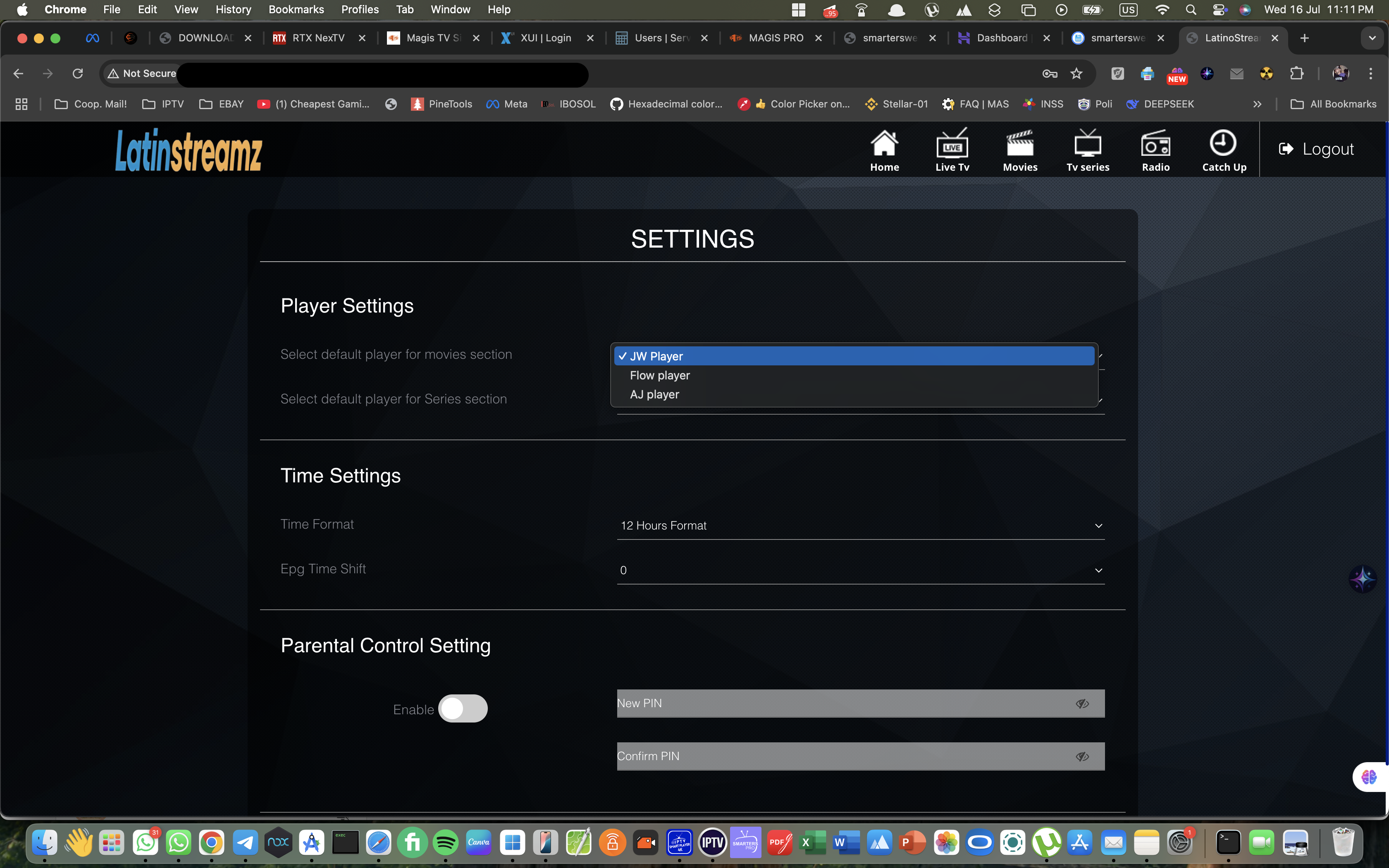This screenshot has width=1389, height=868.
Task: Open the Home section
Action: tap(884, 149)
